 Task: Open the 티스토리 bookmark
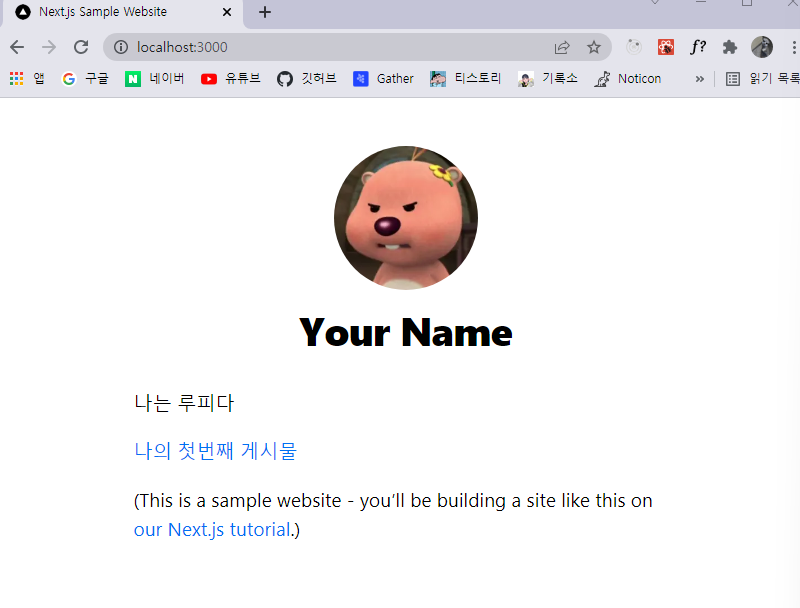click(x=465, y=79)
